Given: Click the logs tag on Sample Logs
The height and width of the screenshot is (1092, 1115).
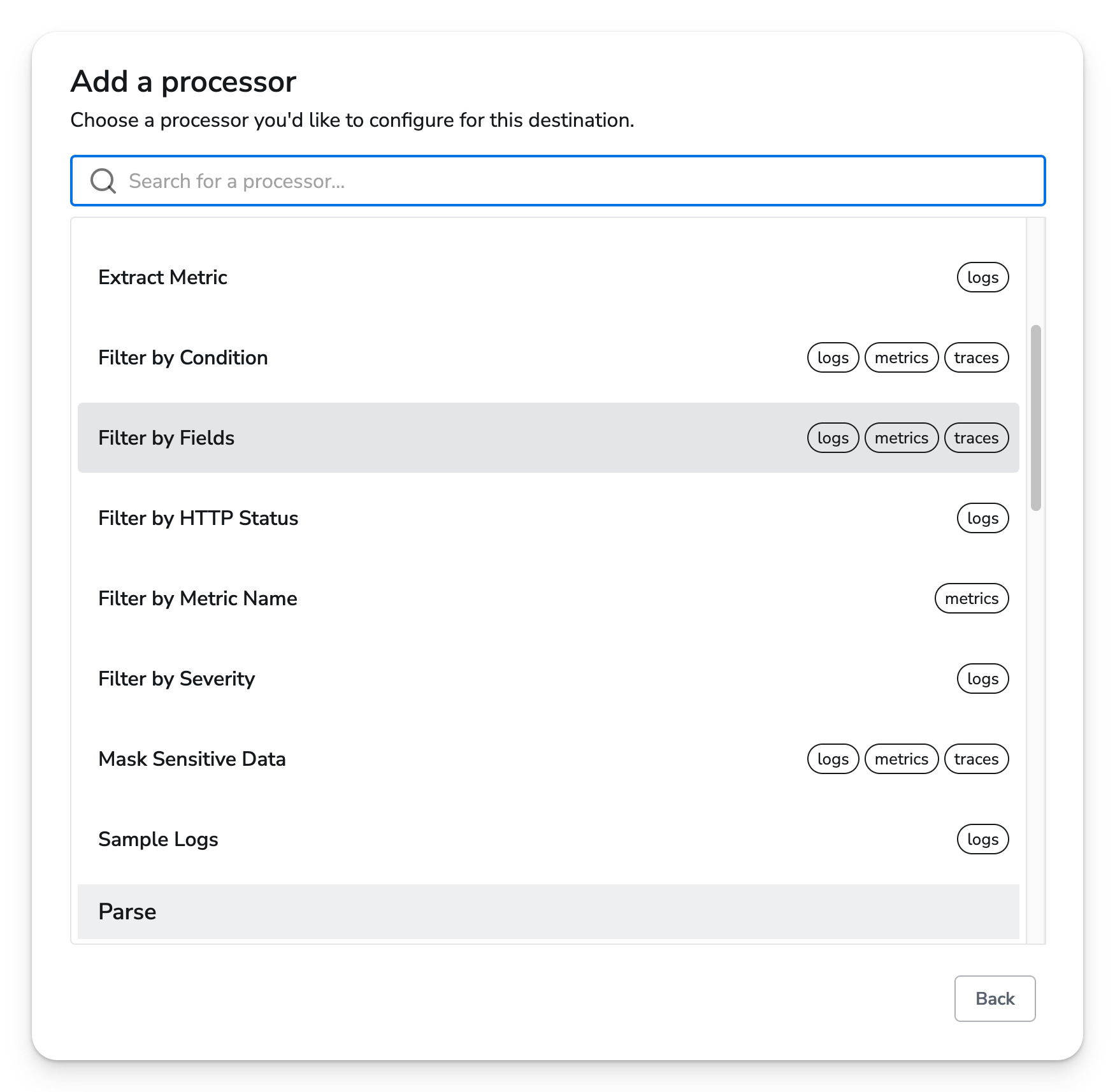Looking at the screenshot, I should [x=982, y=839].
